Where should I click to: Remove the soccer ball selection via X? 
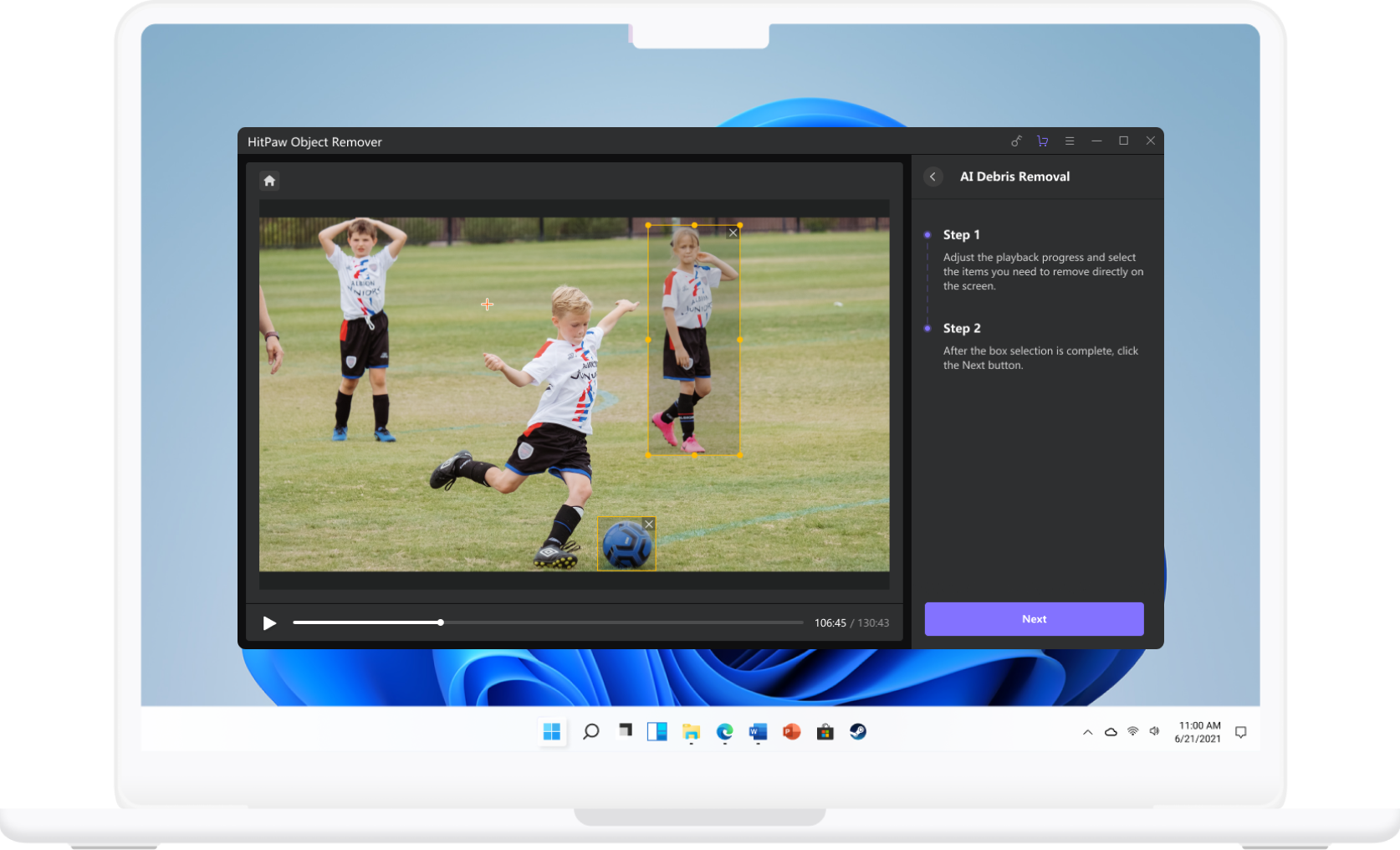(x=649, y=524)
